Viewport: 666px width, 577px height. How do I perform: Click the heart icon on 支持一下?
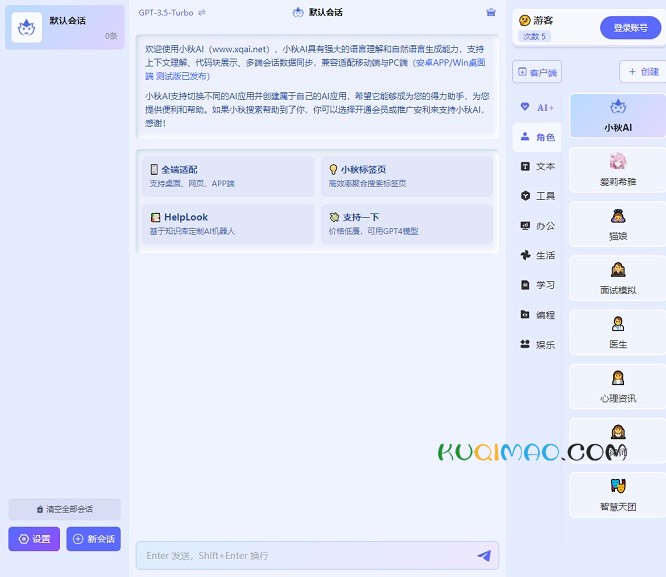334,217
